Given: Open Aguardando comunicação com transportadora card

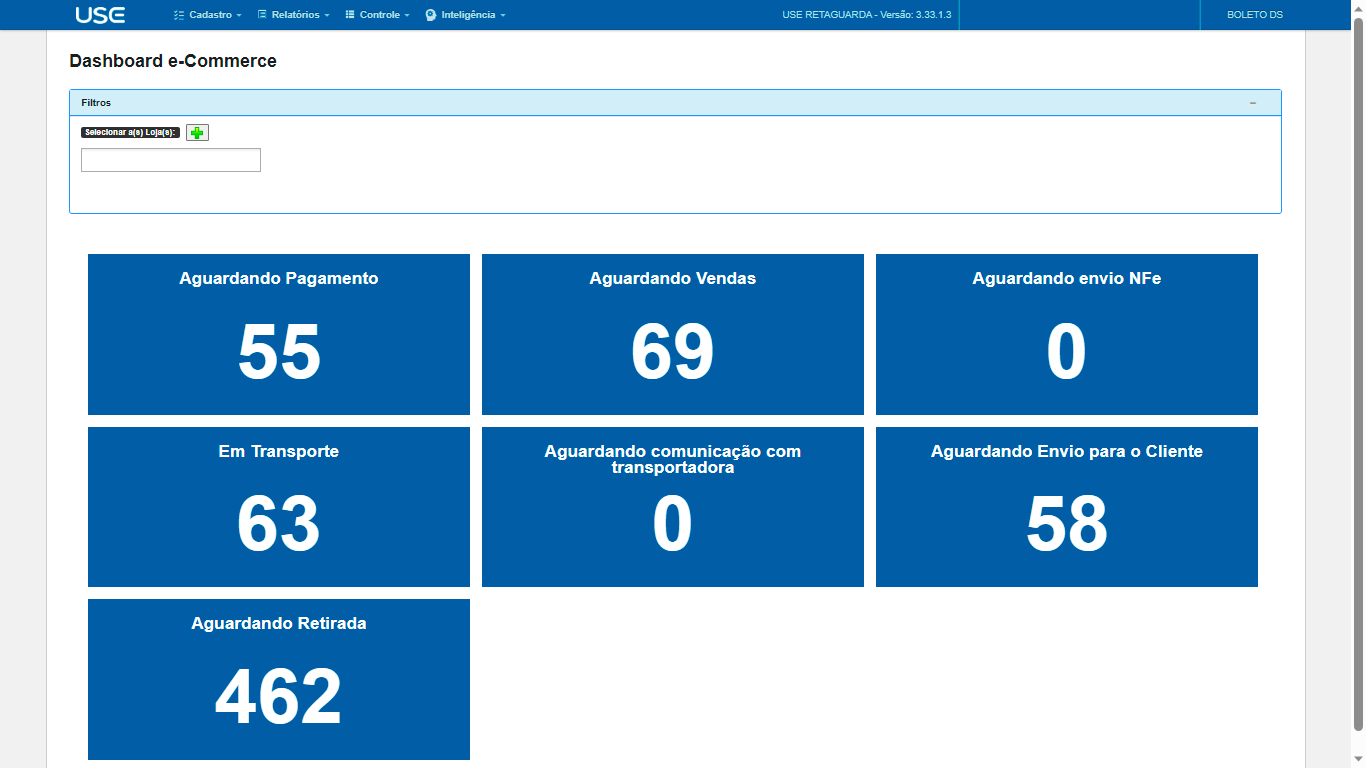Looking at the screenshot, I should [x=673, y=507].
